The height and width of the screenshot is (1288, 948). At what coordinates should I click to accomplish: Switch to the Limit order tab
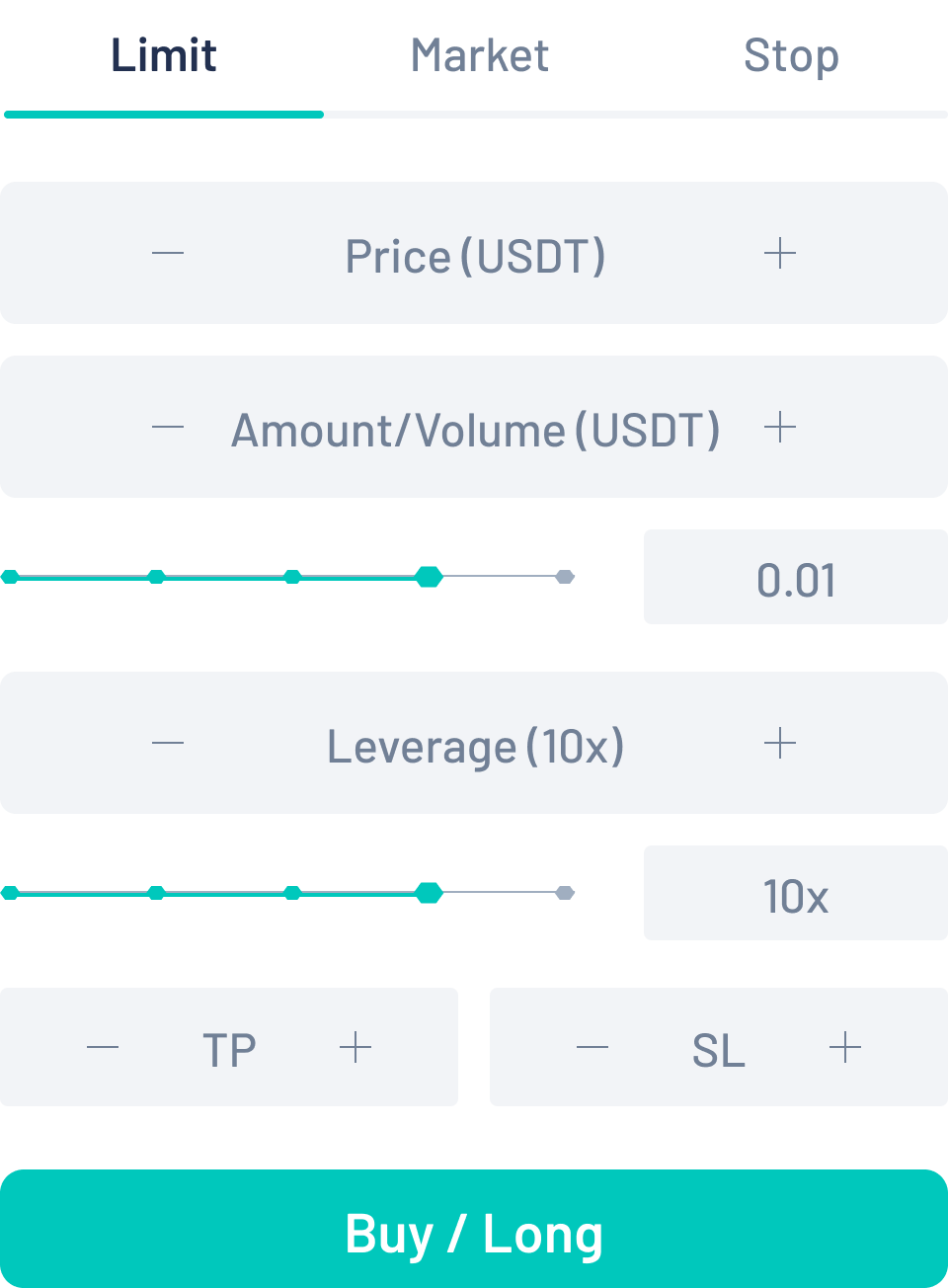(x=164, y=55)
